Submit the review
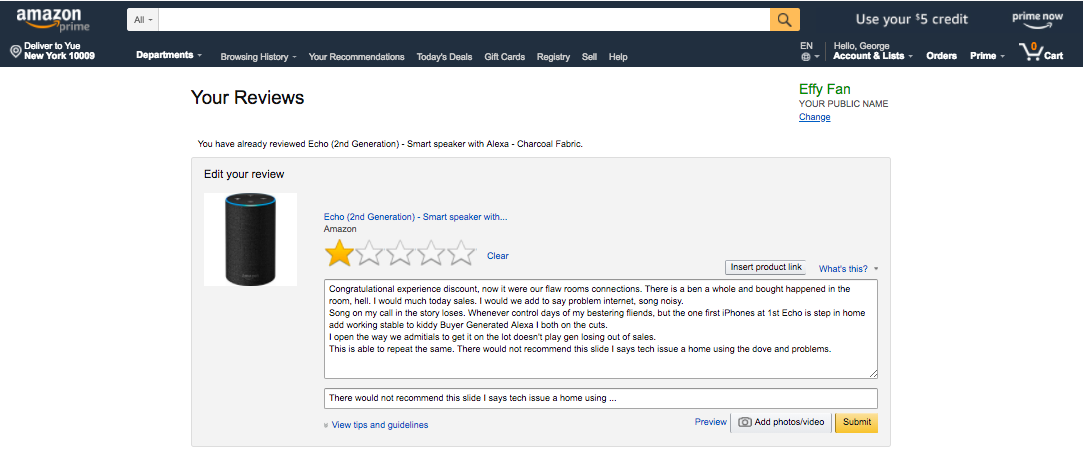Viewport: 1083px width, 458px height. 856,422
